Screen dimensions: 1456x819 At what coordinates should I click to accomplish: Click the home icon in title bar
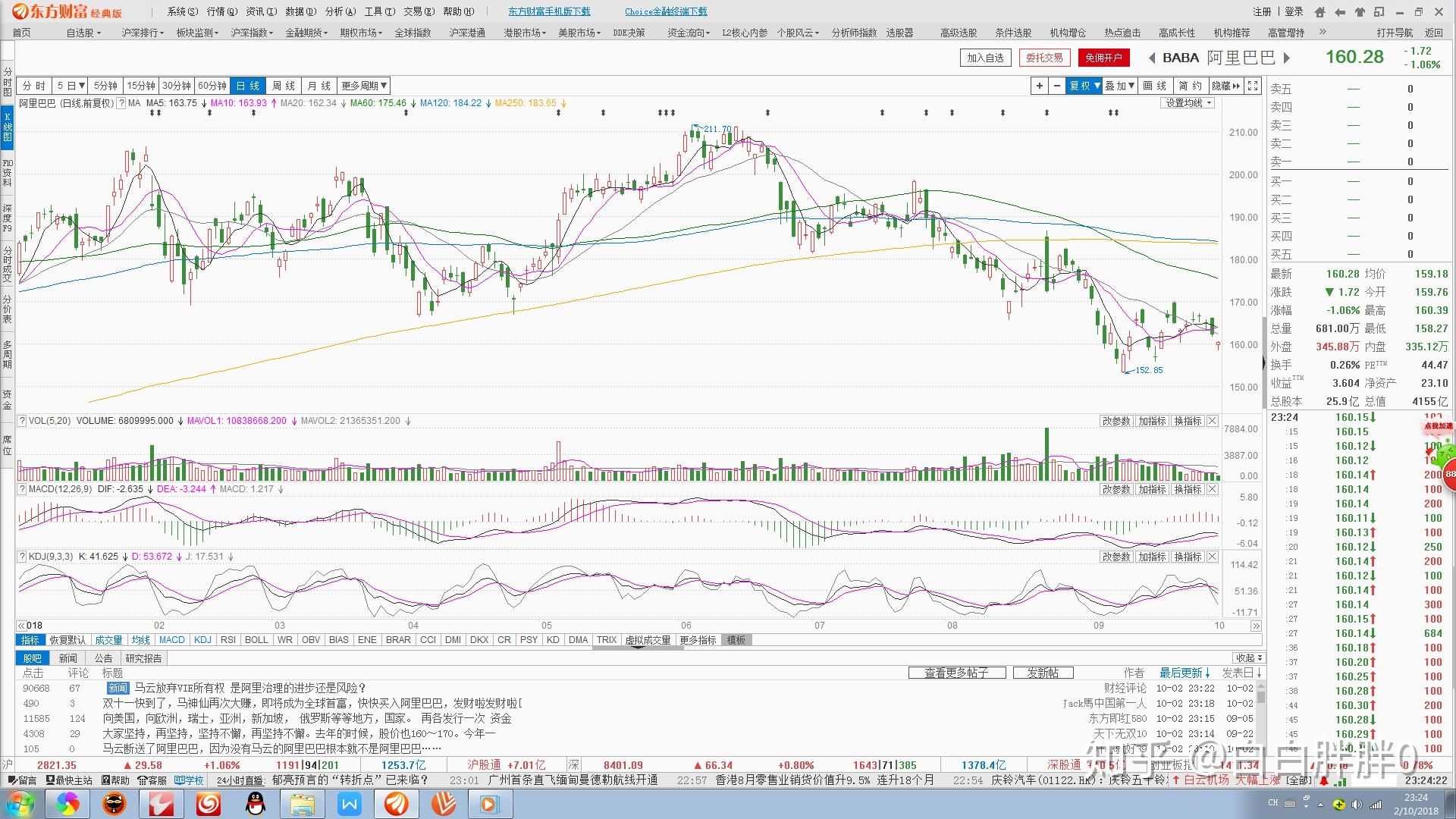[1320, 11]
